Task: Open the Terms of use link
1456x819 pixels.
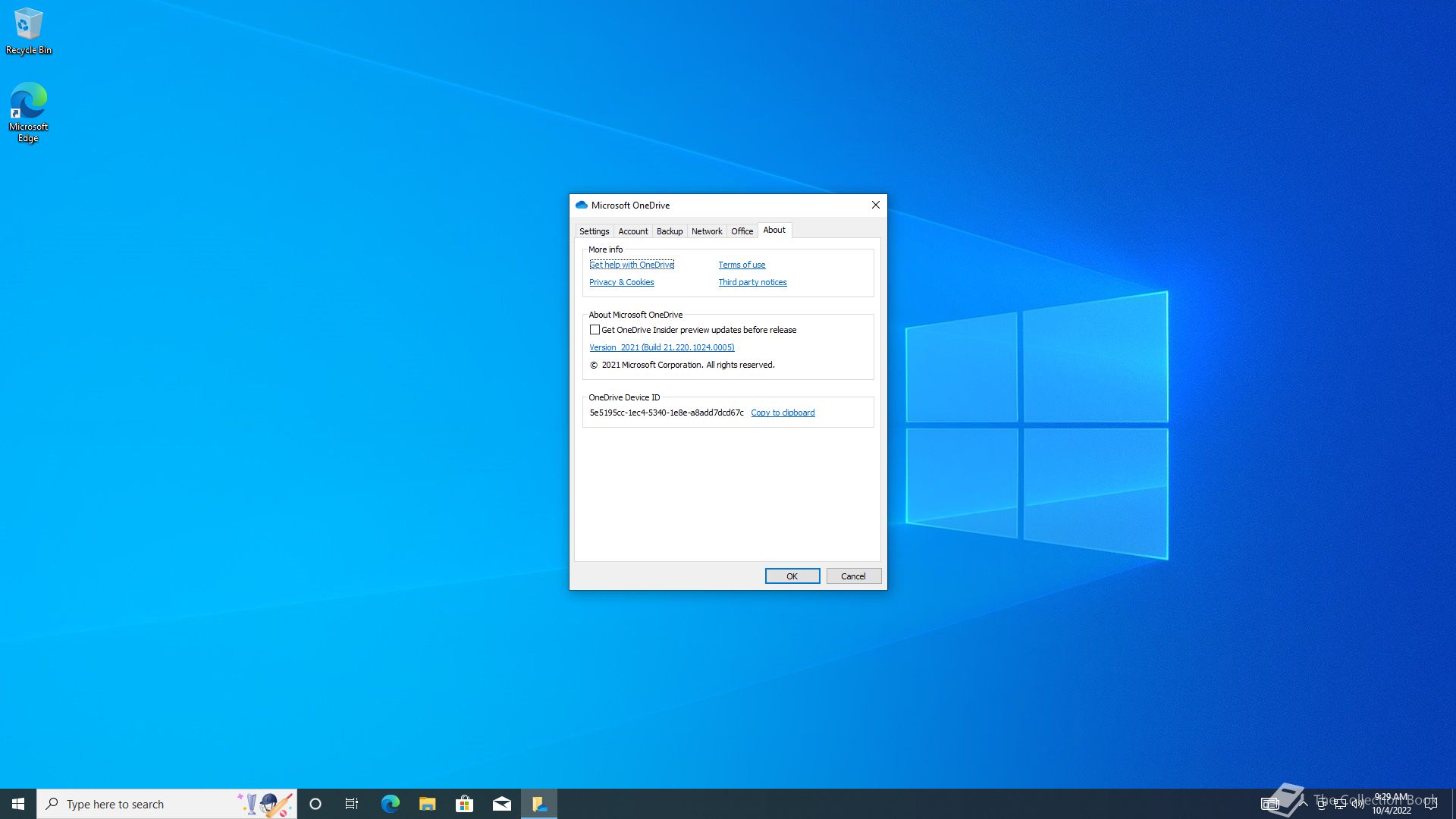Action: pos(742,265)
